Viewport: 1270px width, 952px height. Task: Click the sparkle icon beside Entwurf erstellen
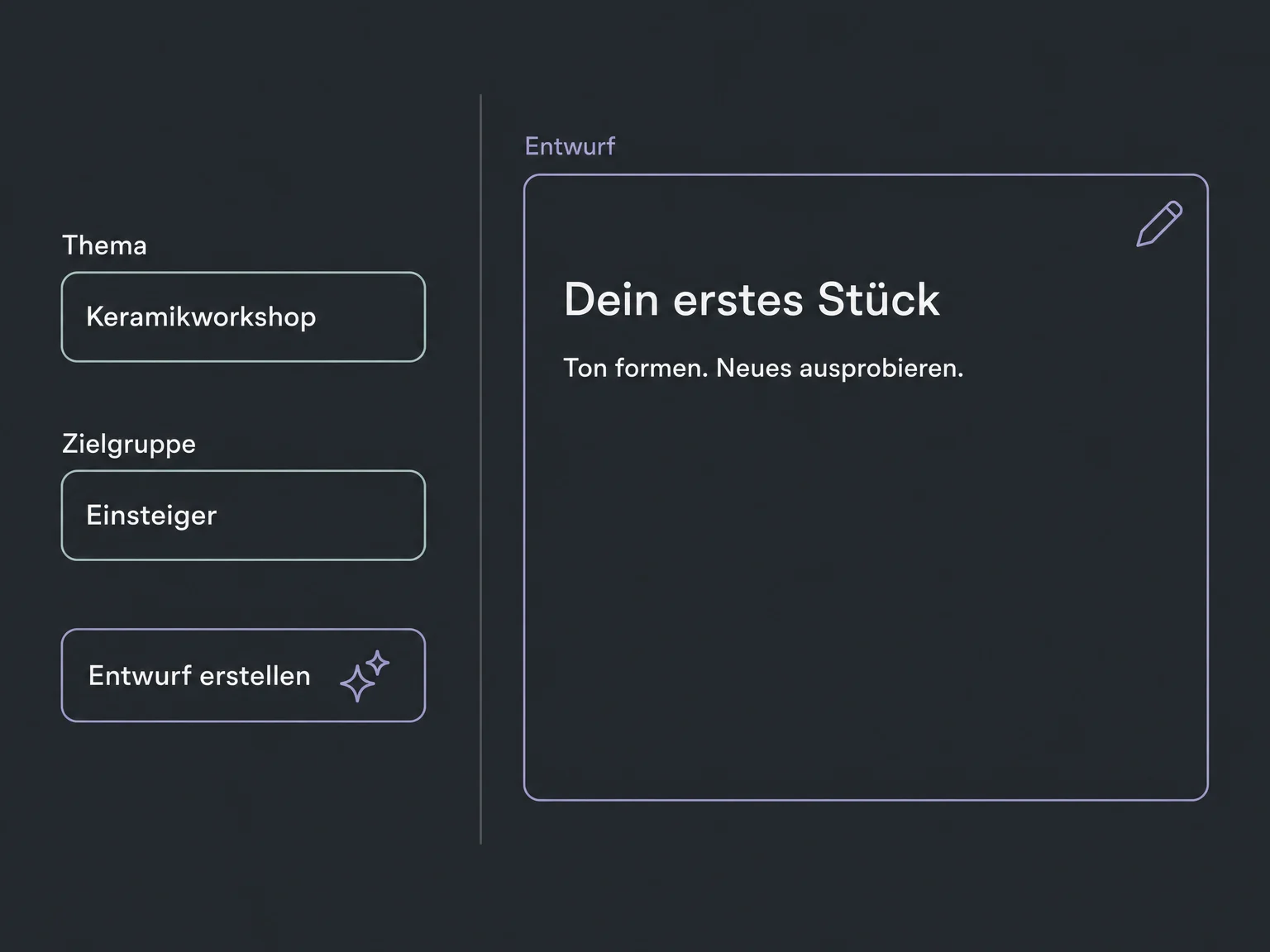pos(365,676)
